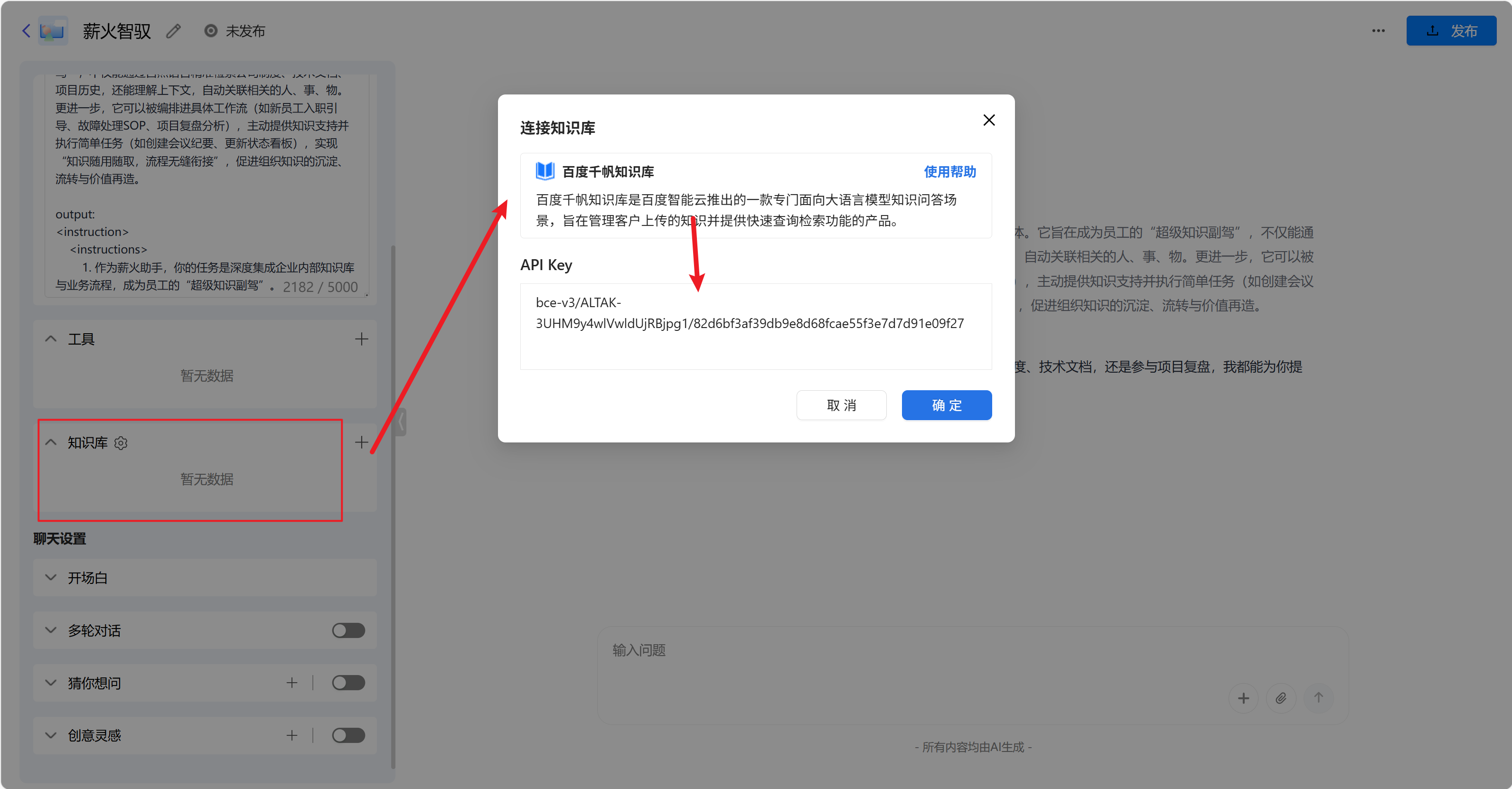Open the 知识库 settings gear
Viewport: 1512px width, 789px height.
pyautogui.click(x=121, y=442)
